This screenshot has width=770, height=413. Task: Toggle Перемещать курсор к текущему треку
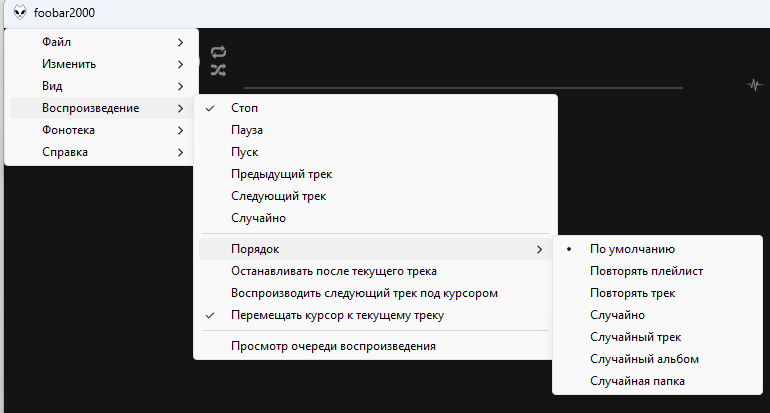pyautogui.click(x=336, y=316)
